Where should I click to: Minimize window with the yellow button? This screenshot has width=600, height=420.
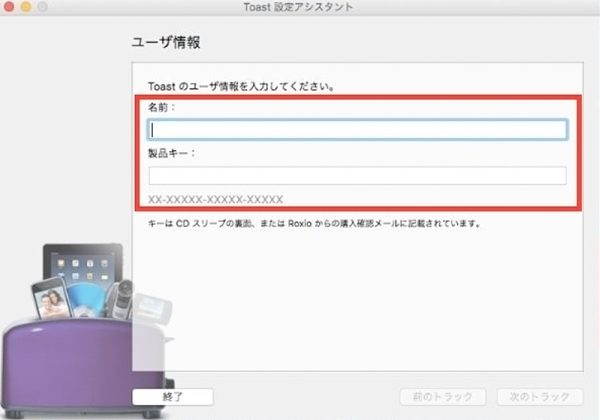pyautogui.click(x=26, y=7)
